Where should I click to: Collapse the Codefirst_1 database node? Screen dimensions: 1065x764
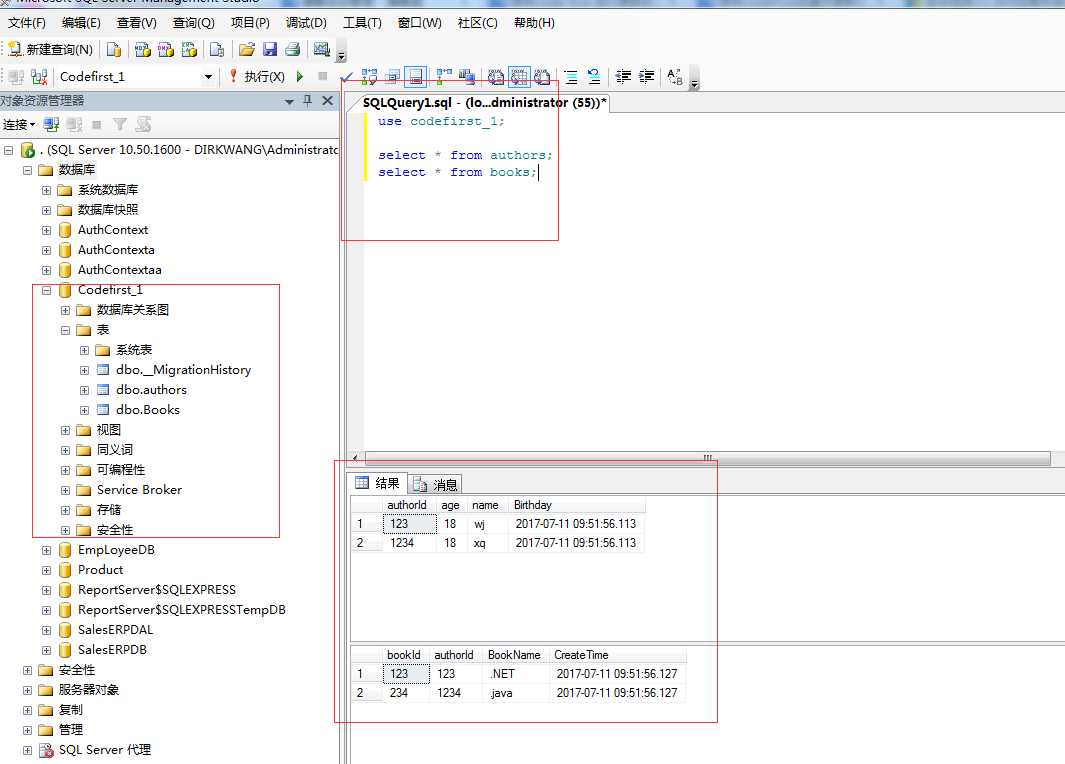[47, 290]
